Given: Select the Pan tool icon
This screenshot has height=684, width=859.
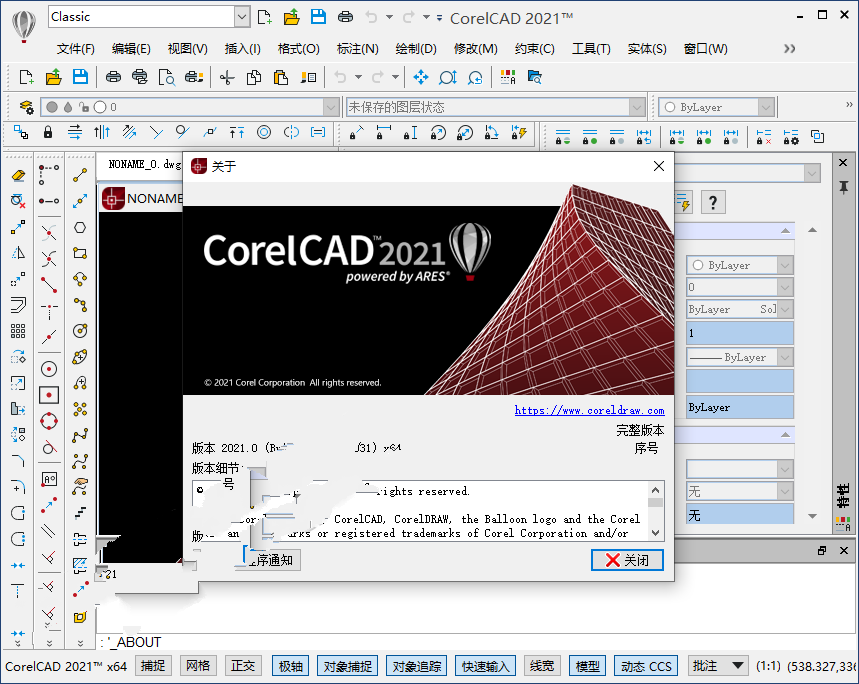Looking at the screenshot, I should 421,77.
